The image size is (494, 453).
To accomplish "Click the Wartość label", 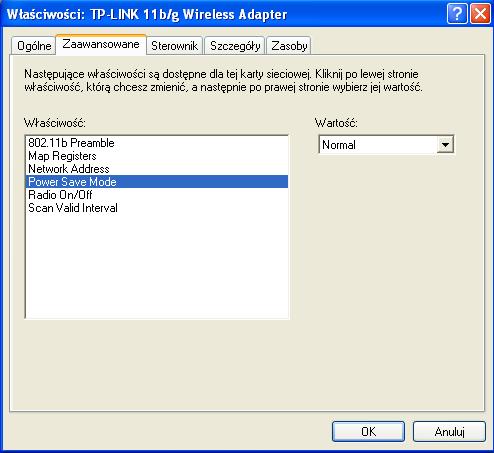I will (336, 123).
